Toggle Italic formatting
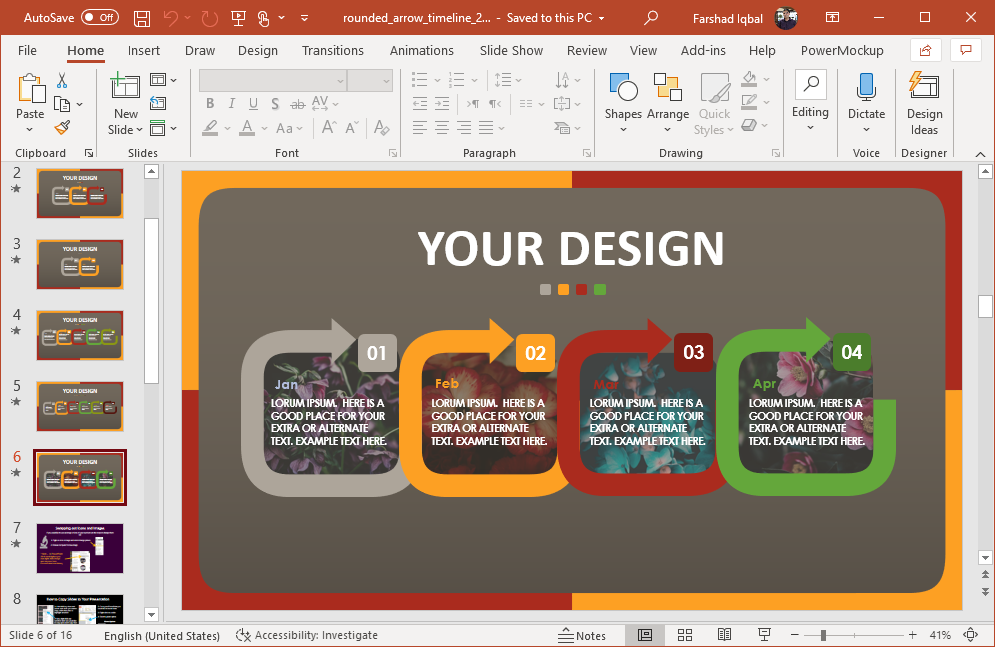This screenshot has height=647, width=995. [x=232, y=103]
